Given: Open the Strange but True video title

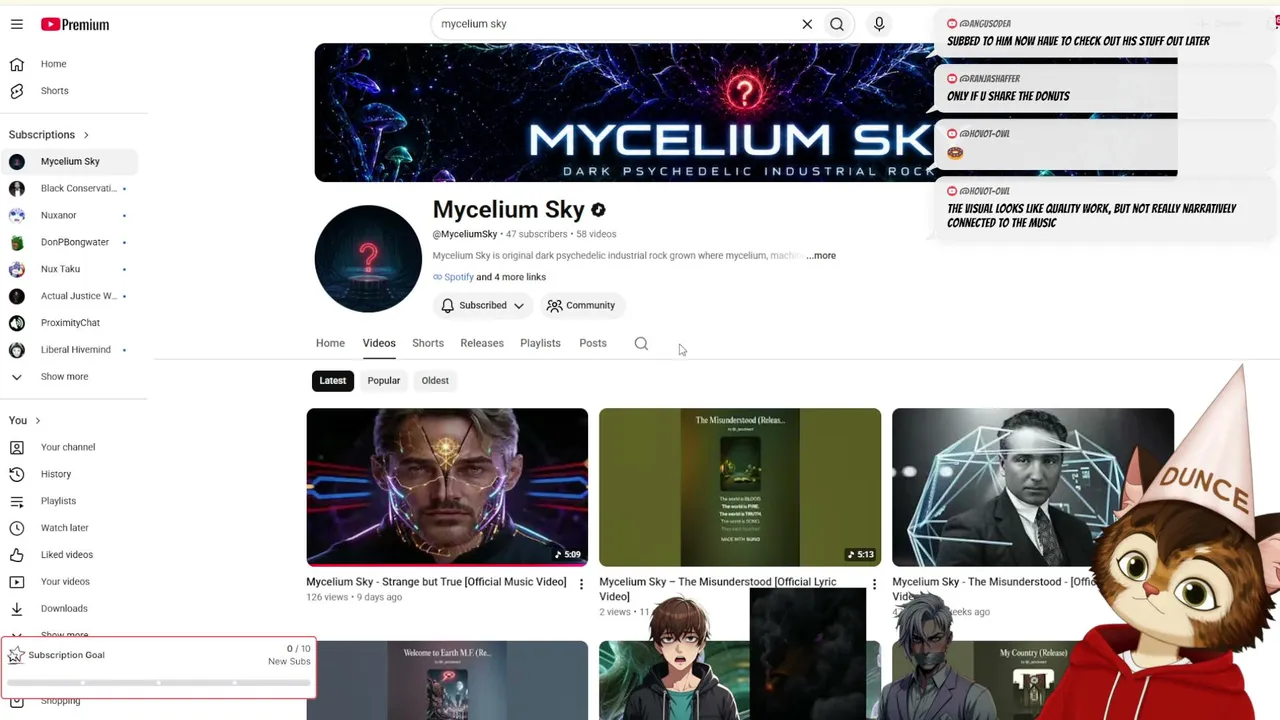Looking at the screenshot, I should [436, 582].
